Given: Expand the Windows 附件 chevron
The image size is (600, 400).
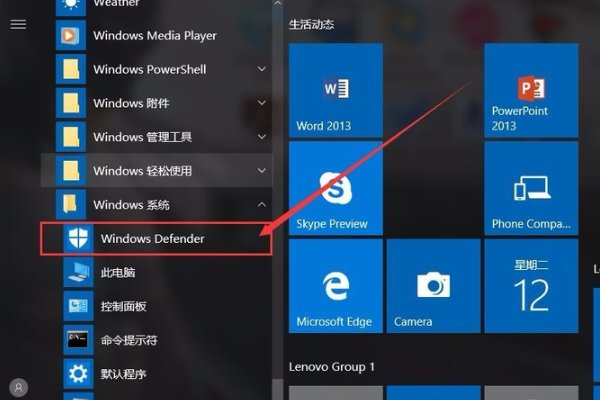Looking at the screenshot, I should pyautogui.click(x=262, y=103).
